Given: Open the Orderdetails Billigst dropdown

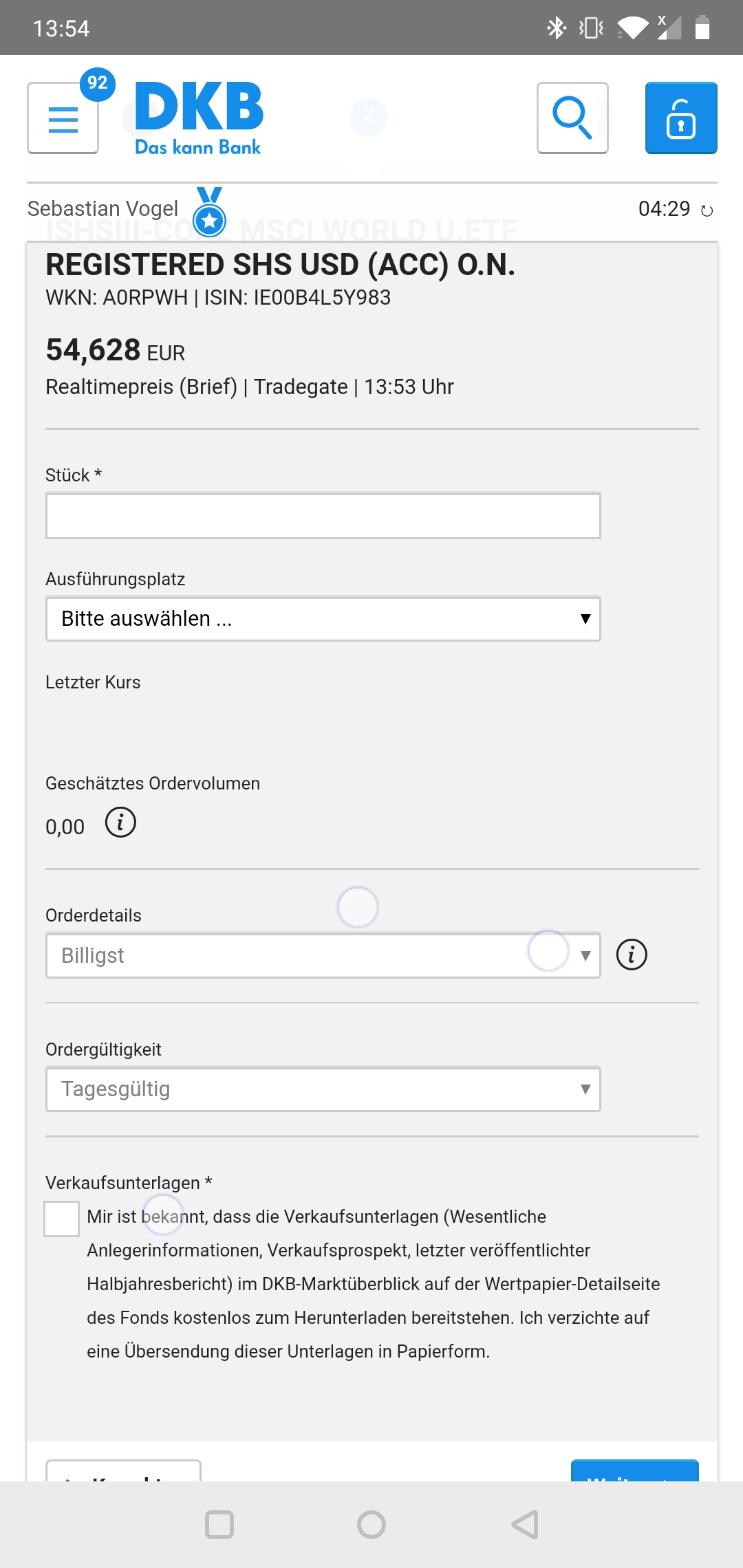Looking at the screenshot, I should (x=323, y=955).
